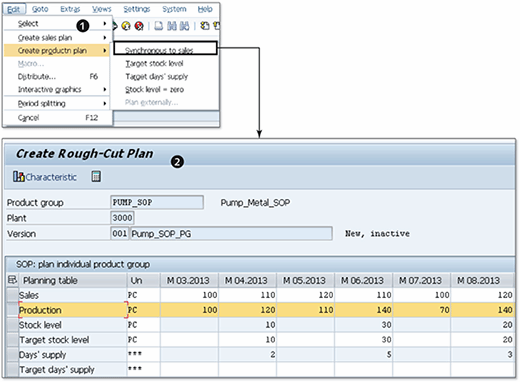The height and width of the screenshot is (382, 520).
Task: Select the Target days' supply row selector
Action: pyautogui.click(x=12, y=370)
